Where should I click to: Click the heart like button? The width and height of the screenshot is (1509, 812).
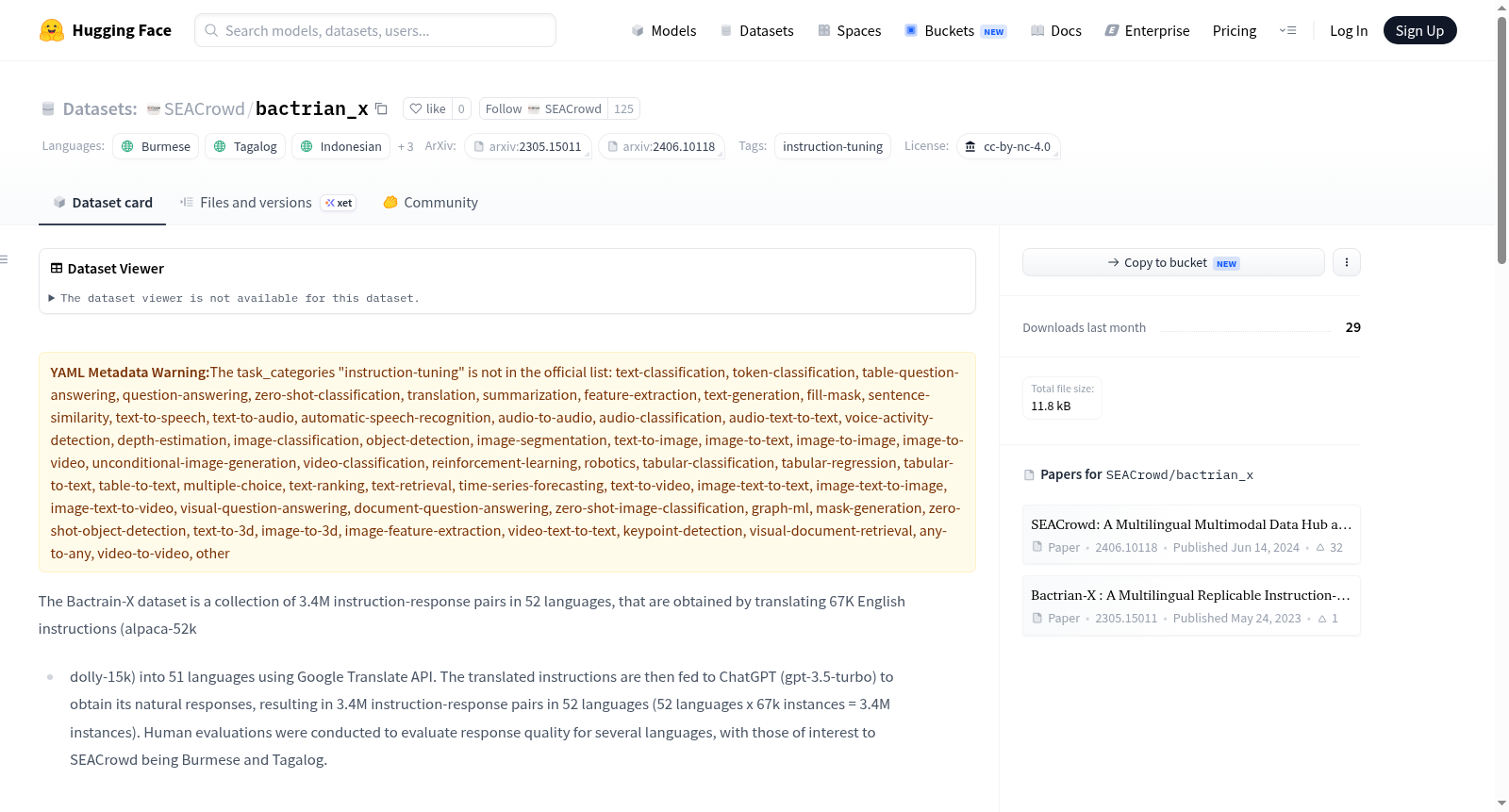(428, 108)
